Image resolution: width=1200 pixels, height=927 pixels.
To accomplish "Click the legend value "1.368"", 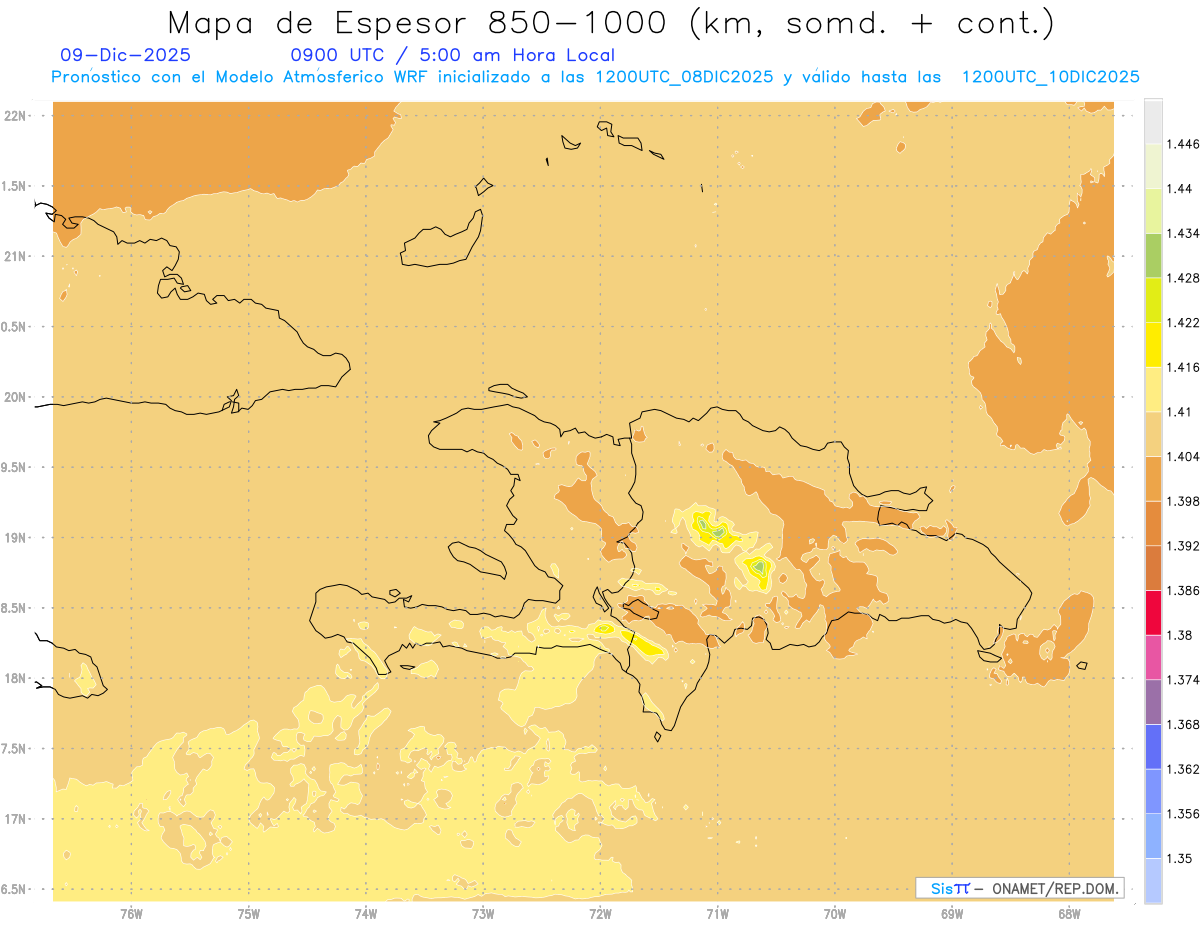I will (1182, 724).
